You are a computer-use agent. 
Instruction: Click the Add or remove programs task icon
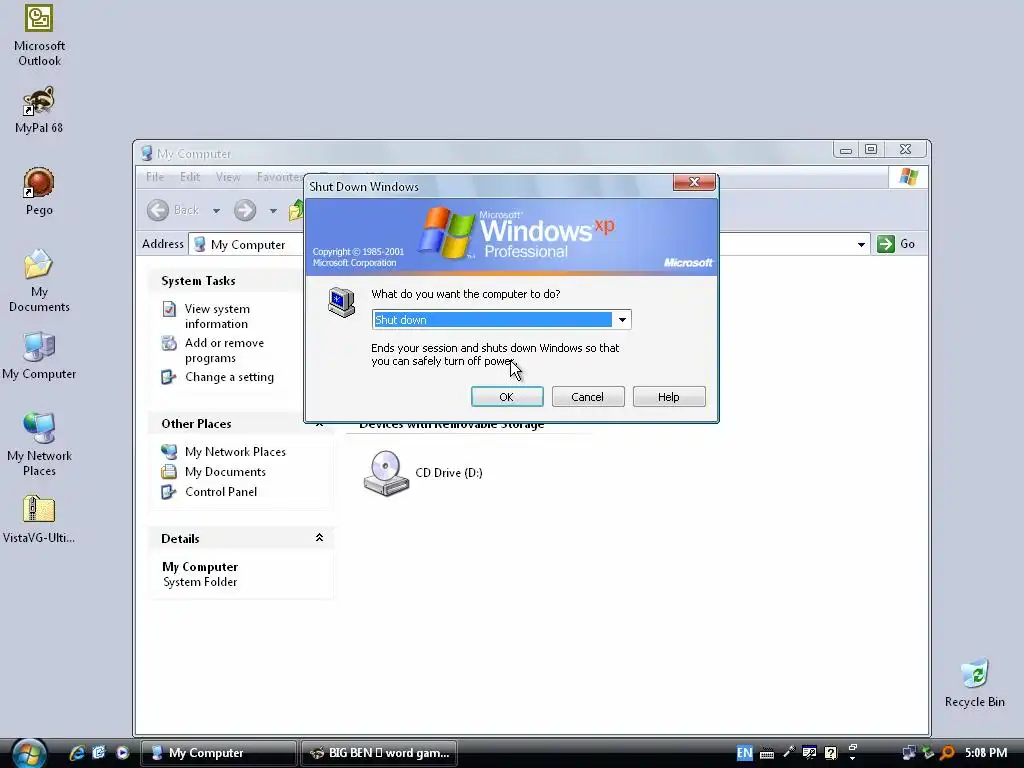point(169,343)
